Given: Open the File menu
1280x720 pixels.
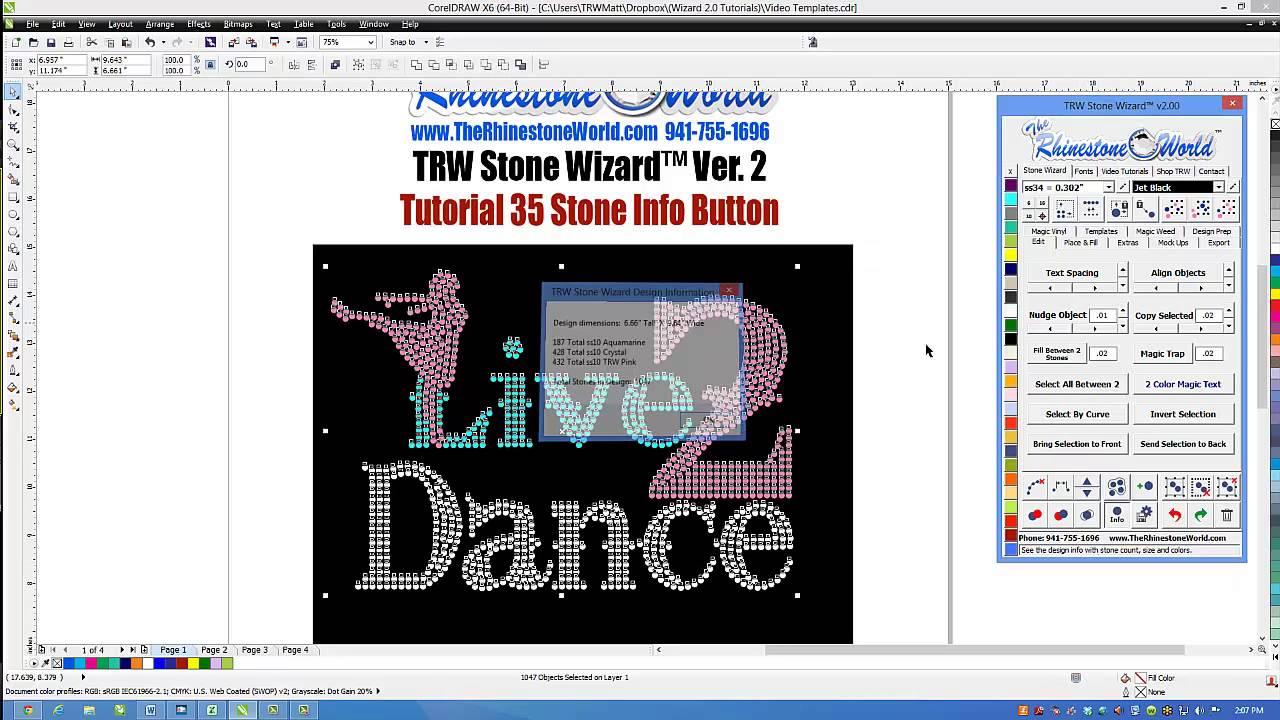Looking at the screenshot, I should tap(32, 24).
